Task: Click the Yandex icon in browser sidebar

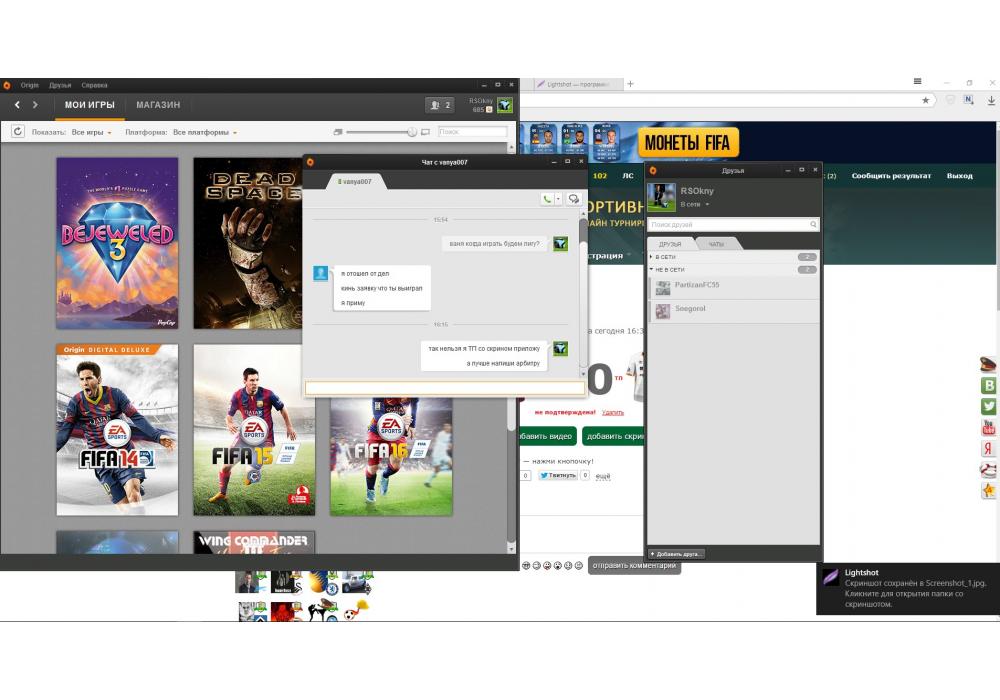Action: point(988,448)
